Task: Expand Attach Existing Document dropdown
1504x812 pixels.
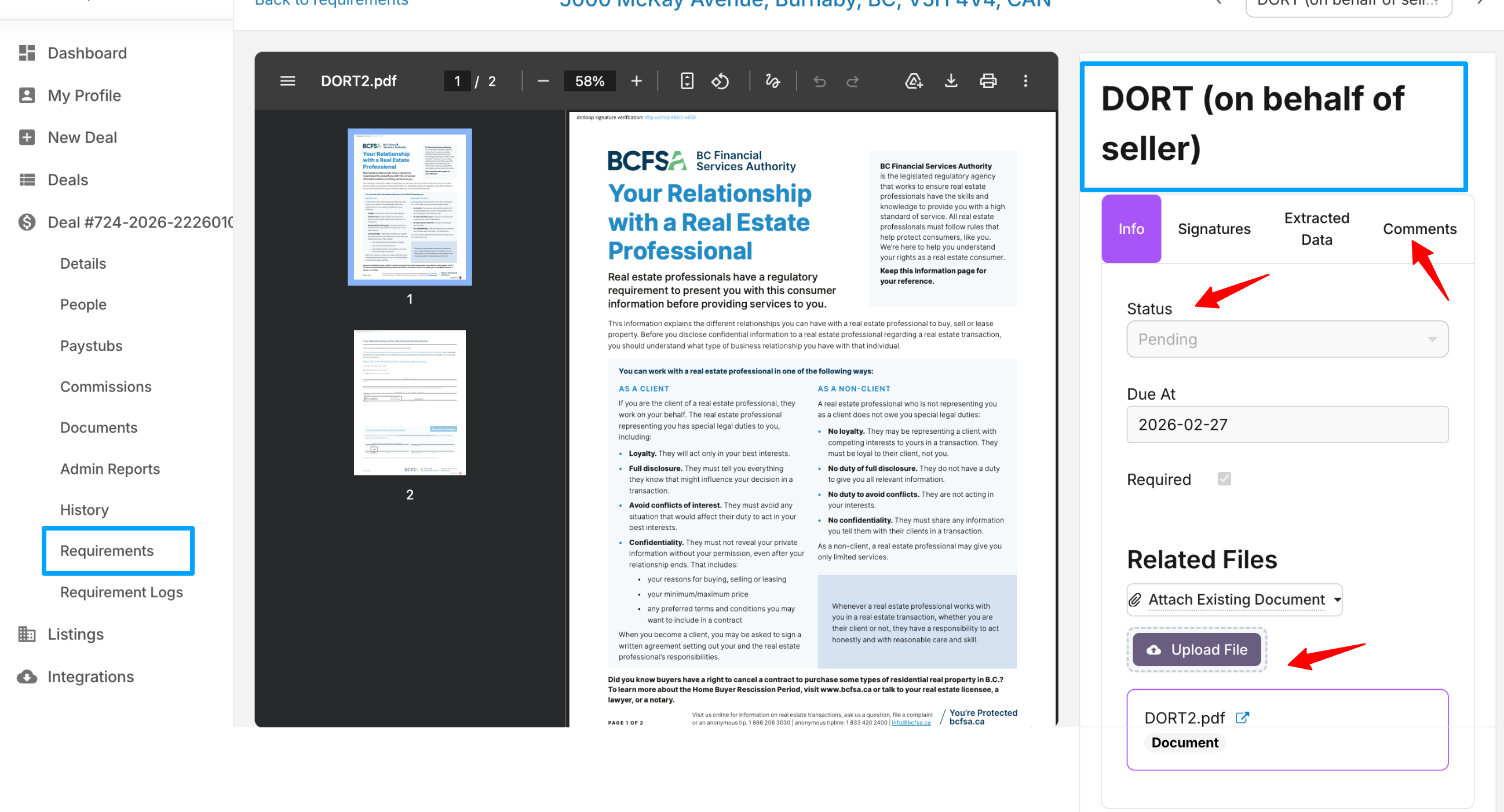Action: [x=1234, y=599]
